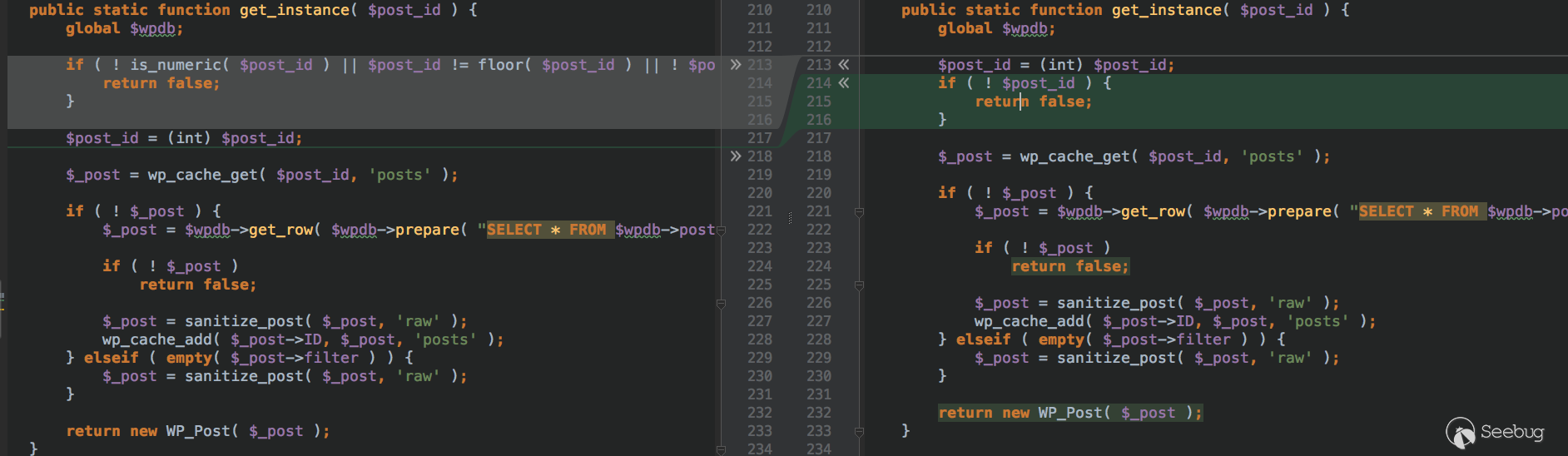Collapse right pane fold marker at line 233

click(x=859, y=432)
